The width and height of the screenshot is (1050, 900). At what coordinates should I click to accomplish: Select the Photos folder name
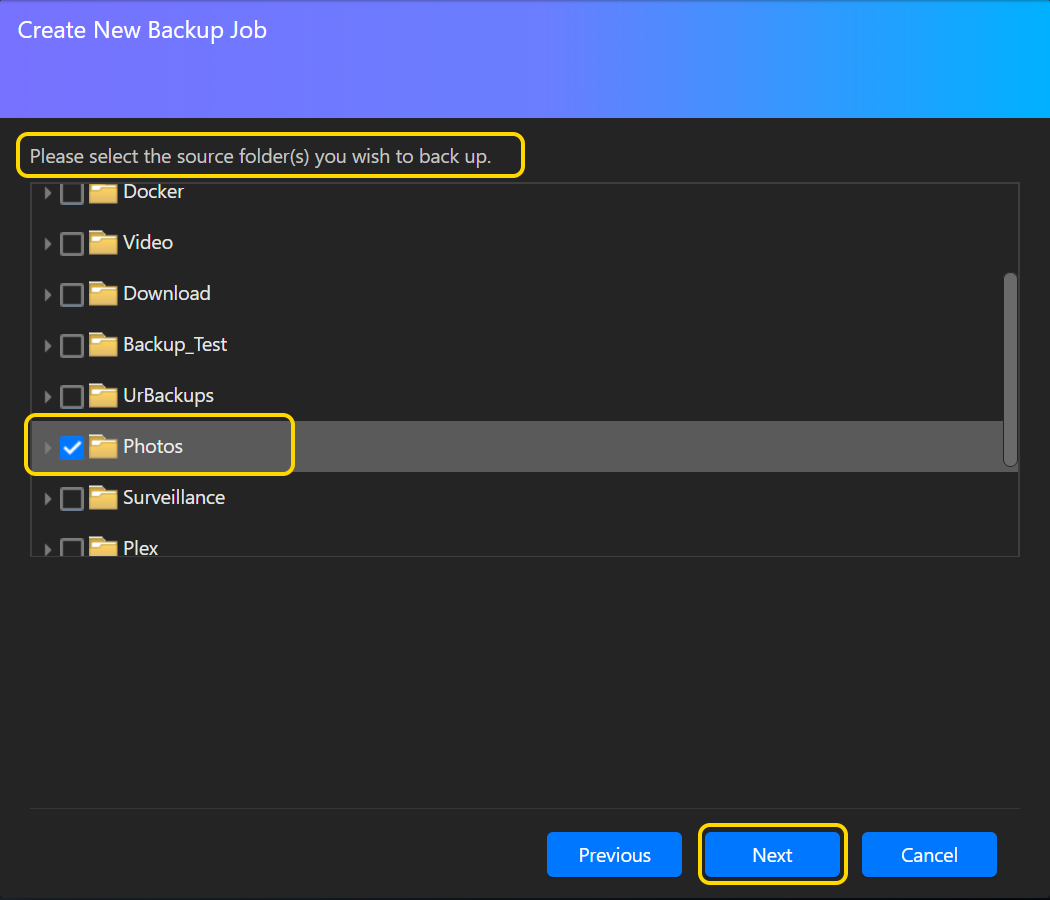pyautogui.click(x=153, y=446)
